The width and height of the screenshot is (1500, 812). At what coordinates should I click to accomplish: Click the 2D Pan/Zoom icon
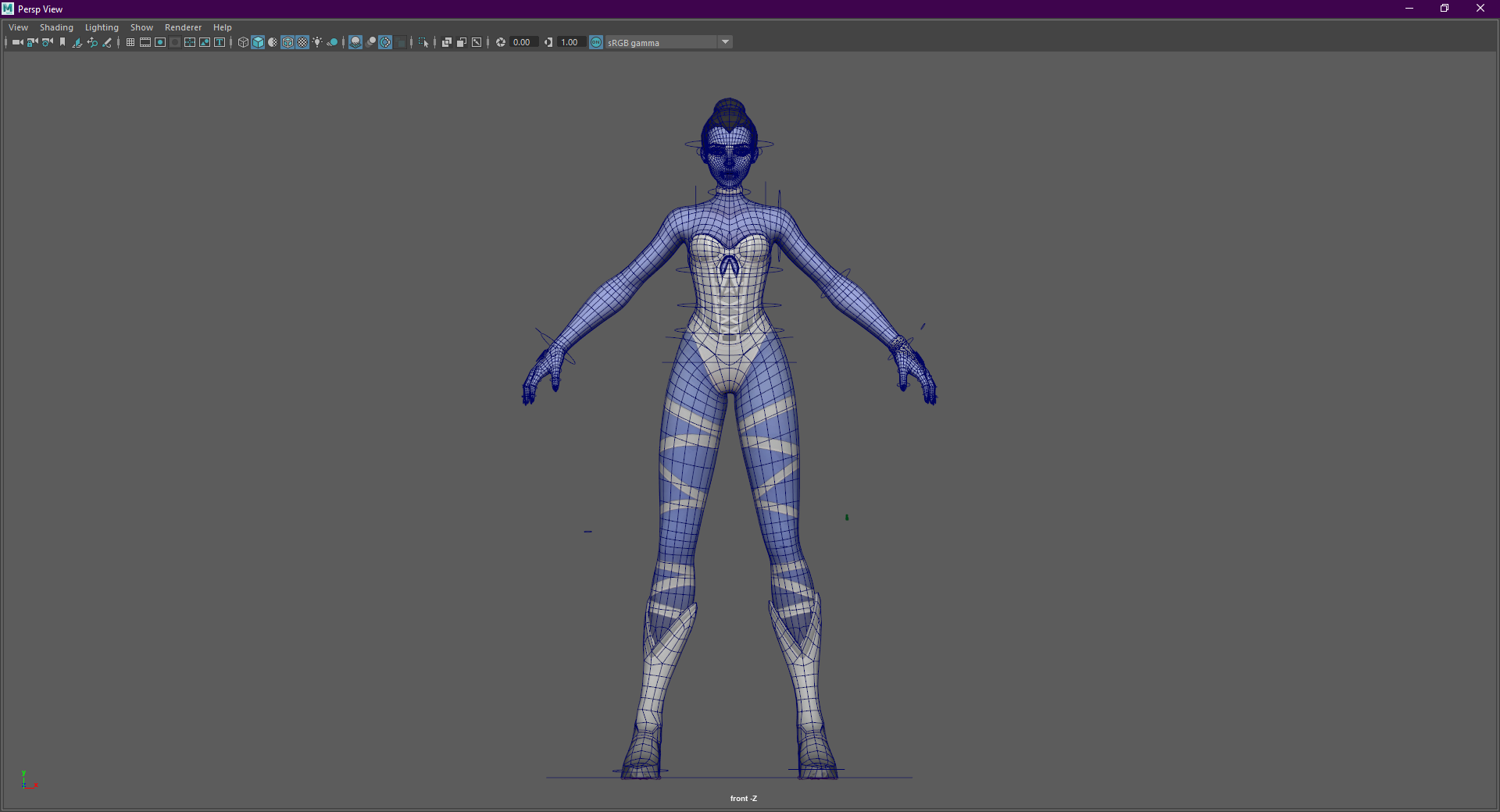92,42
